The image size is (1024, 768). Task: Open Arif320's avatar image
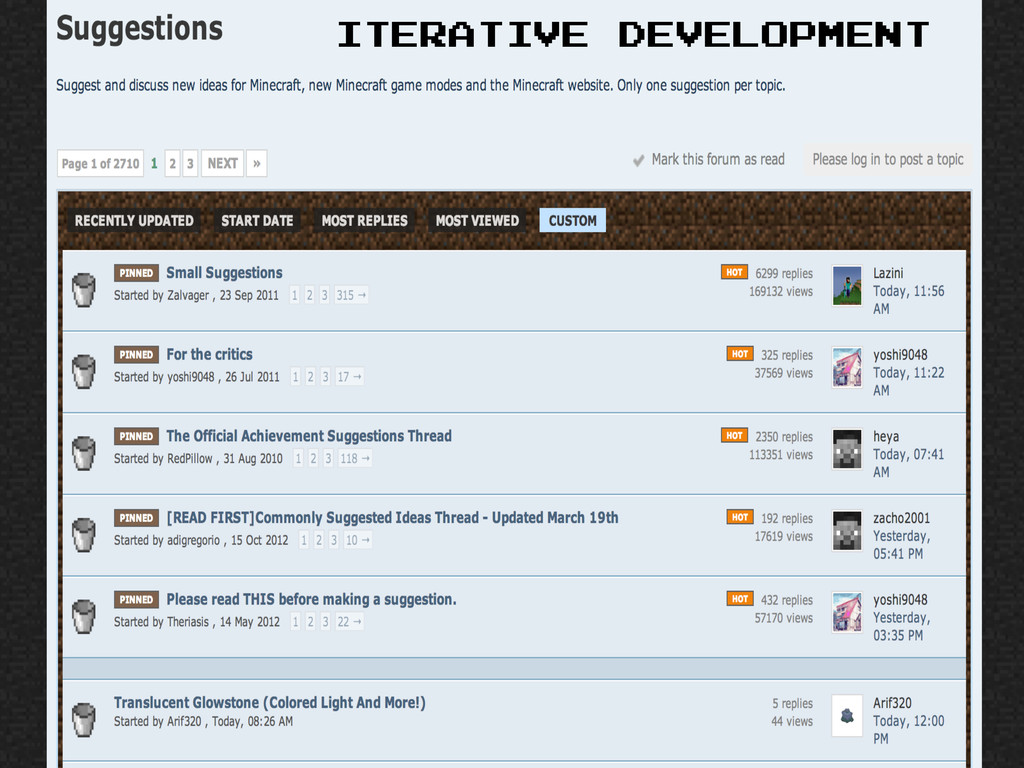point(847,715)
